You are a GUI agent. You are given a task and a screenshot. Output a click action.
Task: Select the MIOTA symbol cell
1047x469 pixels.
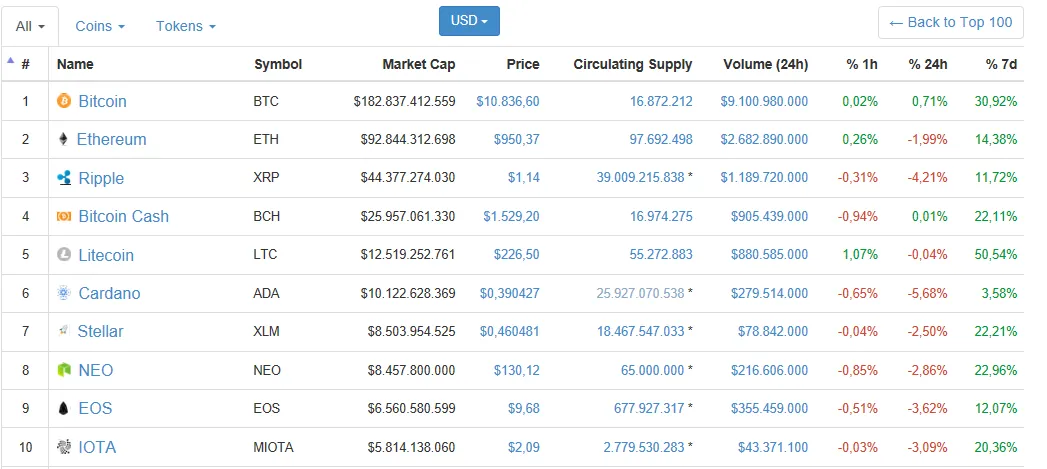273,447
